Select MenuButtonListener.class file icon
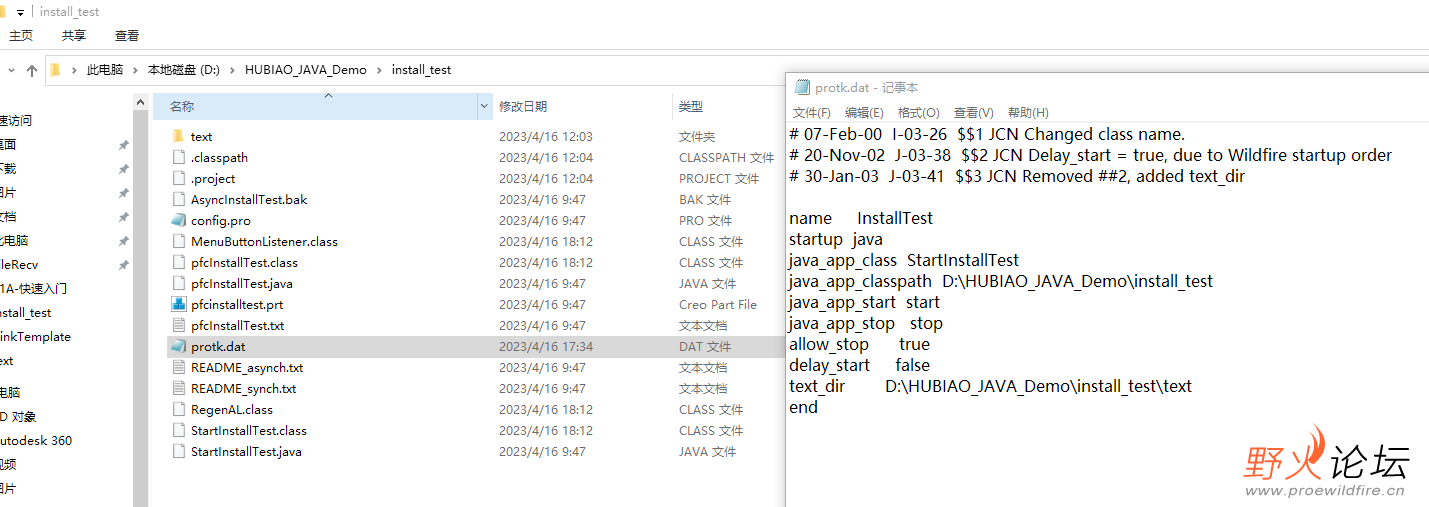Image resolution: width=1429 pixels, height=507 pixels. (178, 241)
